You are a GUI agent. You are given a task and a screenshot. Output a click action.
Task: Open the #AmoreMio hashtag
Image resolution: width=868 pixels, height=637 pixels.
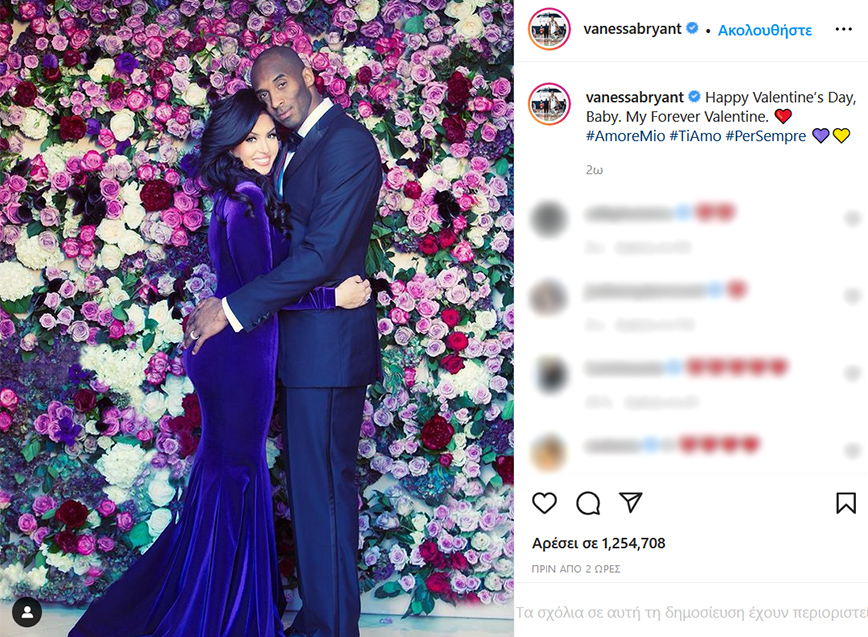626,136
